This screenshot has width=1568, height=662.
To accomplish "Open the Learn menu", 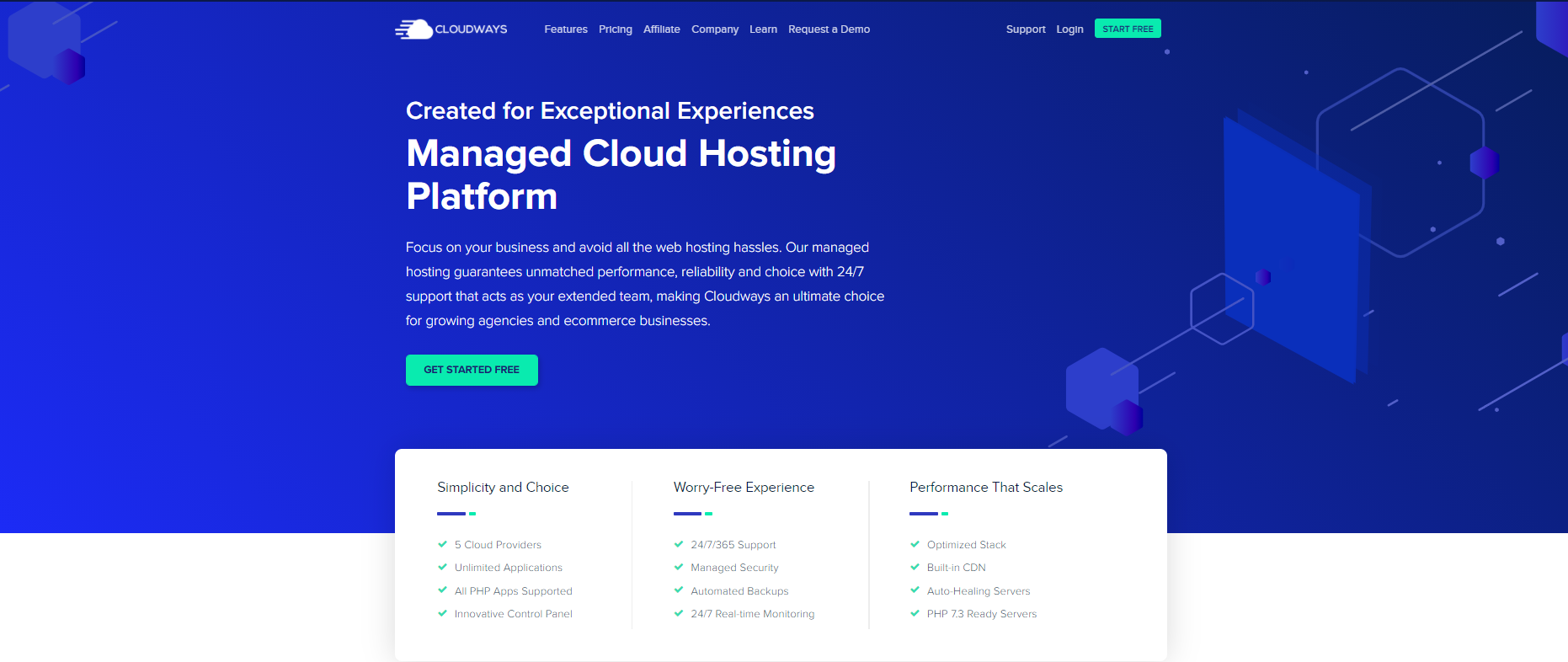I will [764, 29].
